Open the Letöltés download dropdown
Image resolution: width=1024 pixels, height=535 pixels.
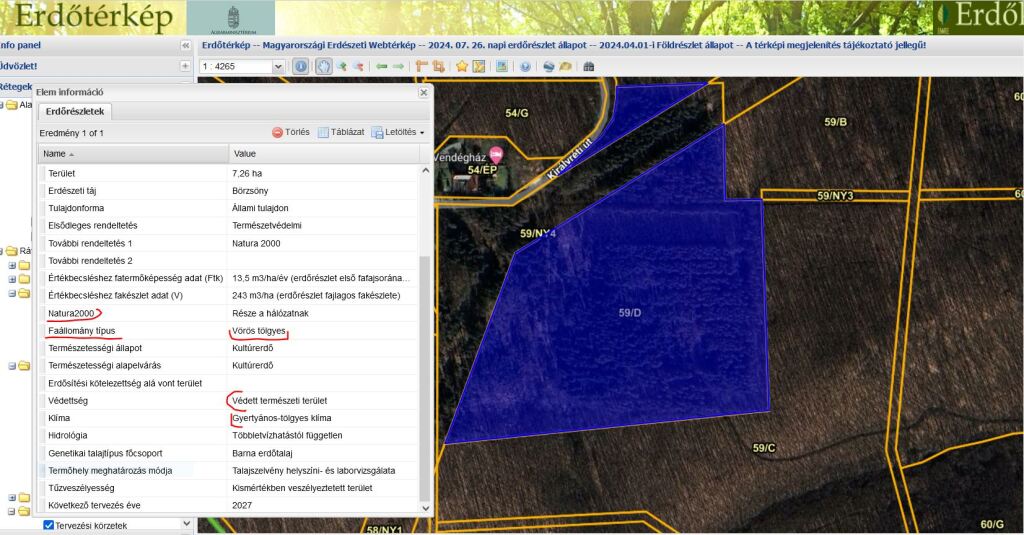tap(398, 132)
